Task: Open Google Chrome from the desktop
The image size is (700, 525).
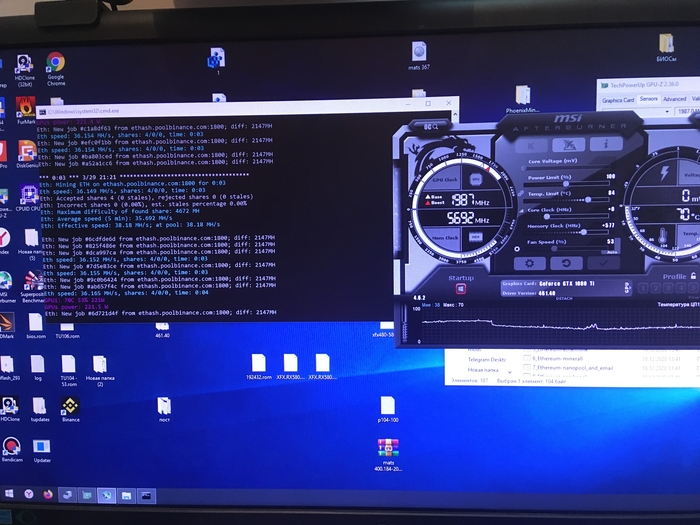Action: 55,65
